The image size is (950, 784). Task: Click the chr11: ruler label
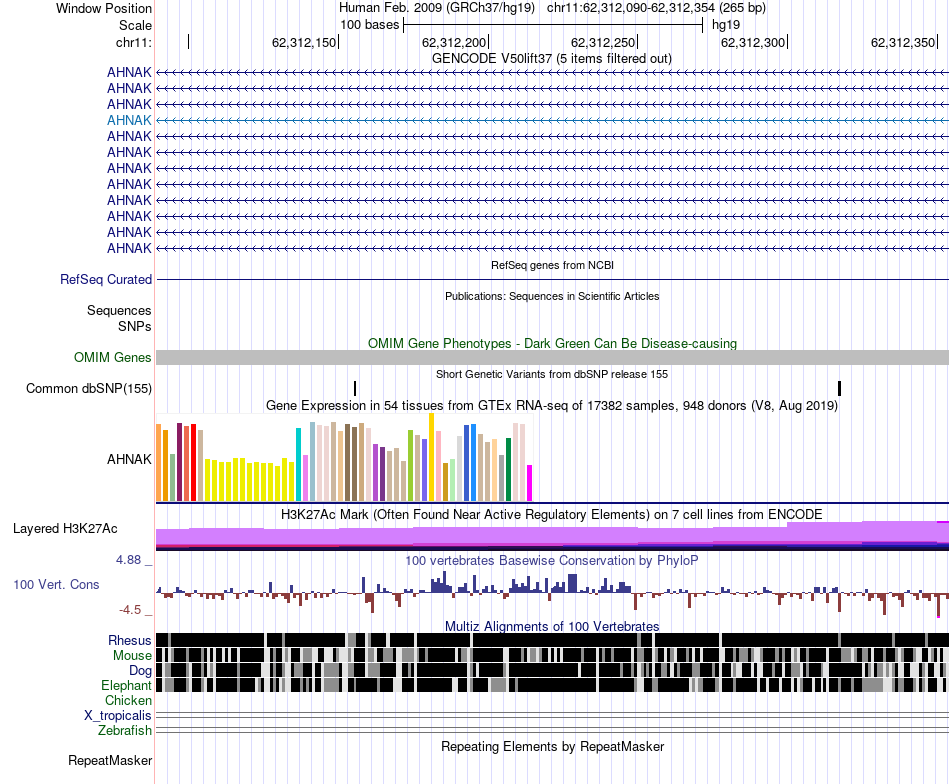coord(134,42)
